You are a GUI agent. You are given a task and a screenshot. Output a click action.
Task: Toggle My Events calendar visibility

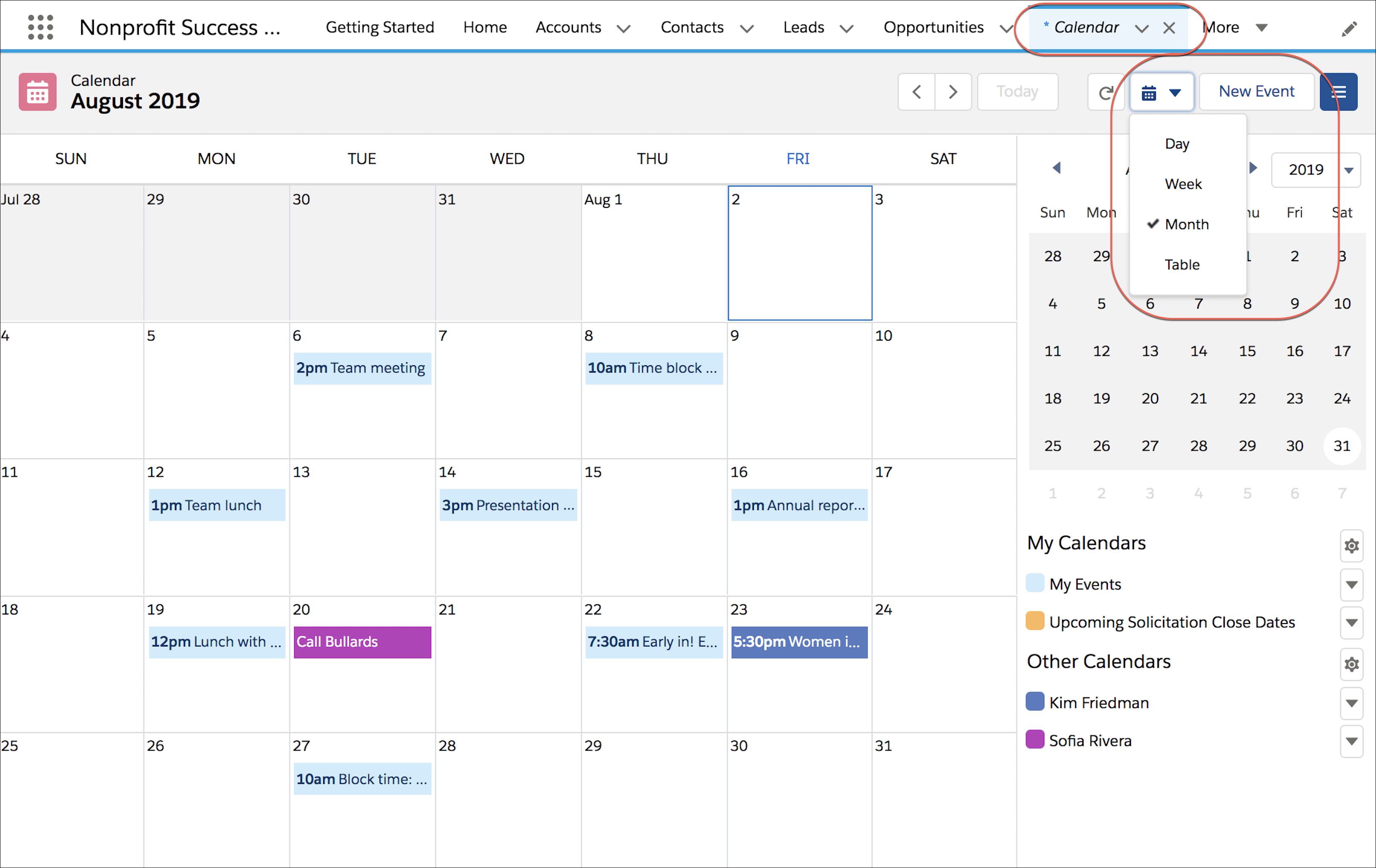[1035, 583]
